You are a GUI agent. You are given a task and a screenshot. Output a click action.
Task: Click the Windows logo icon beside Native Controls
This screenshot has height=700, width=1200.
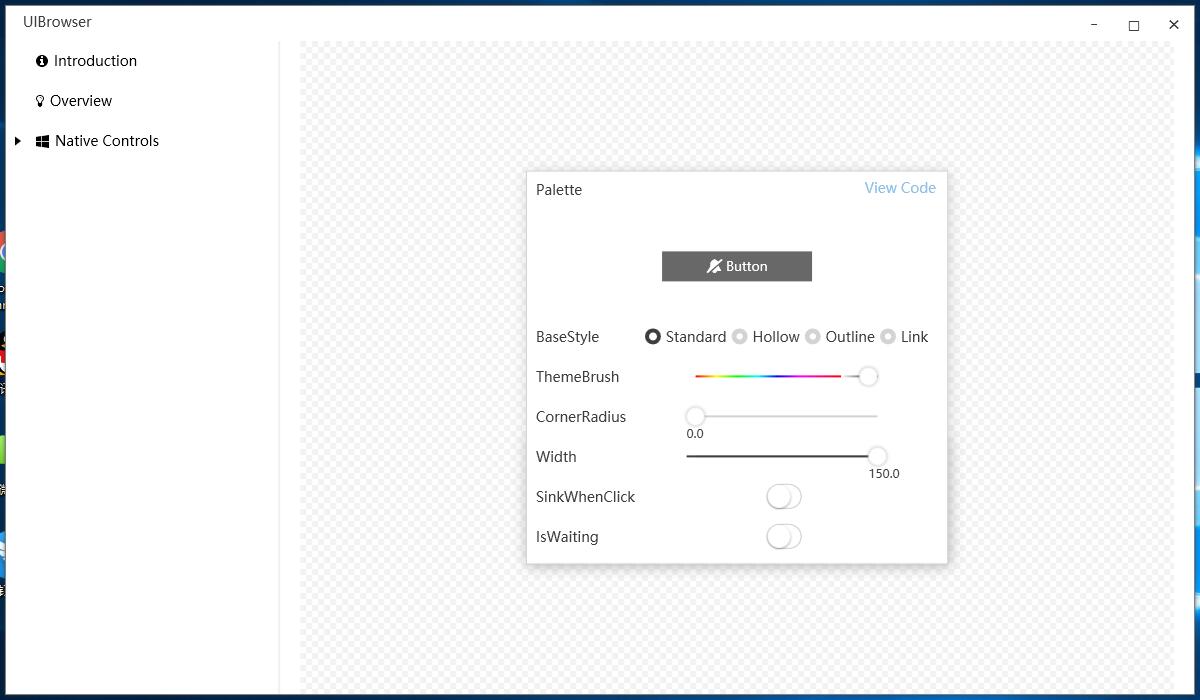tap(42, 141)
